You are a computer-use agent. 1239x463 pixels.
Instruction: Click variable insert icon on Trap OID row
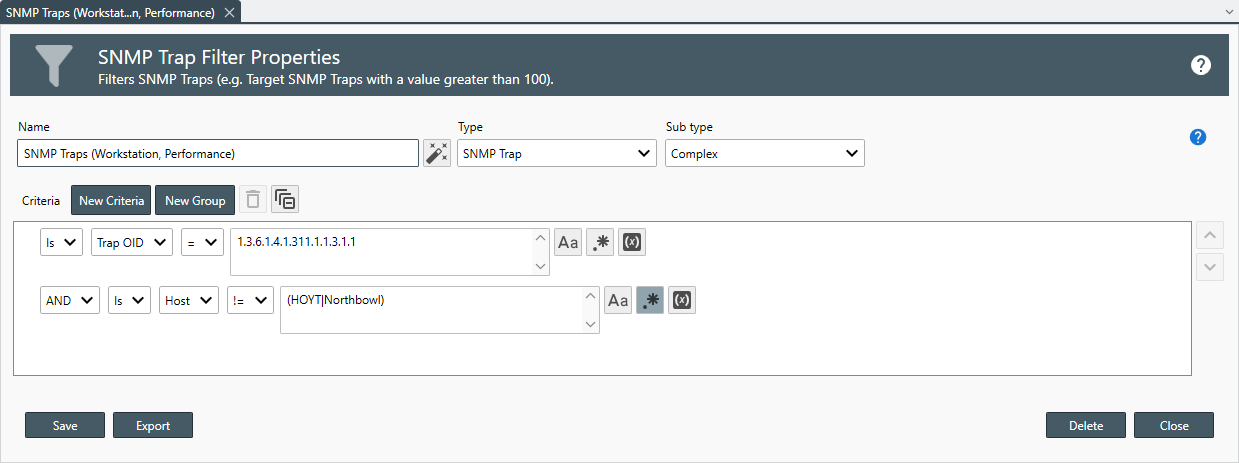point(631,242)
